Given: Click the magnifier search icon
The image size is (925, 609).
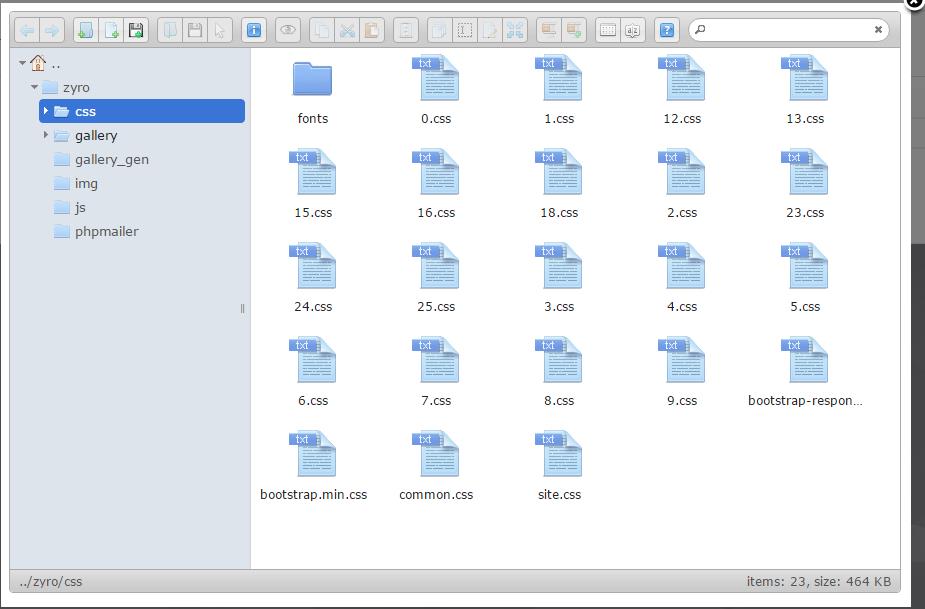Looking at the screenshot, I should [x=700, y=29].
